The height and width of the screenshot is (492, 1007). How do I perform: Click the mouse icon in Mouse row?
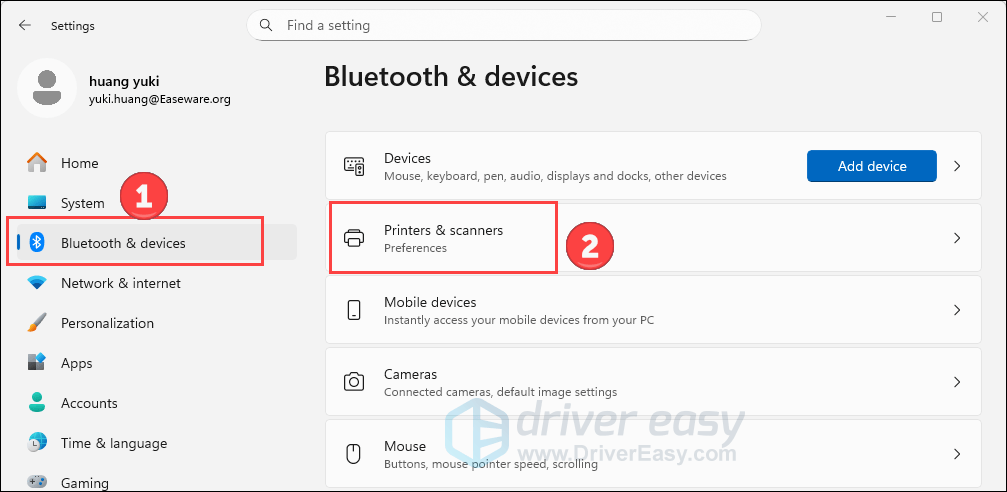point(354,454)
